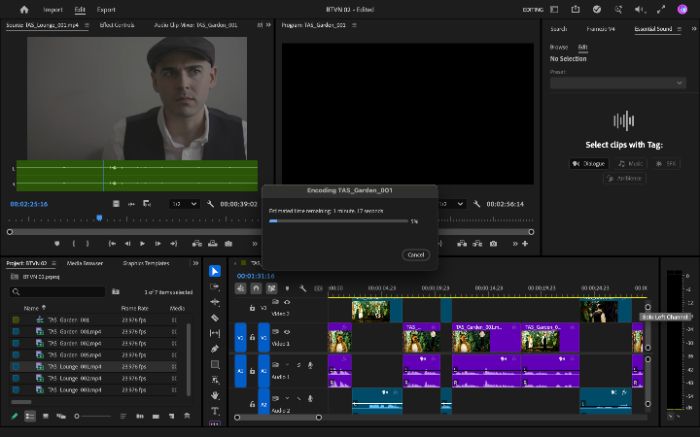Image resolution: width=700 pixels, height=437 pixels.
Task: Export frame from Source monitor camera icon
Action: point(229,244)
